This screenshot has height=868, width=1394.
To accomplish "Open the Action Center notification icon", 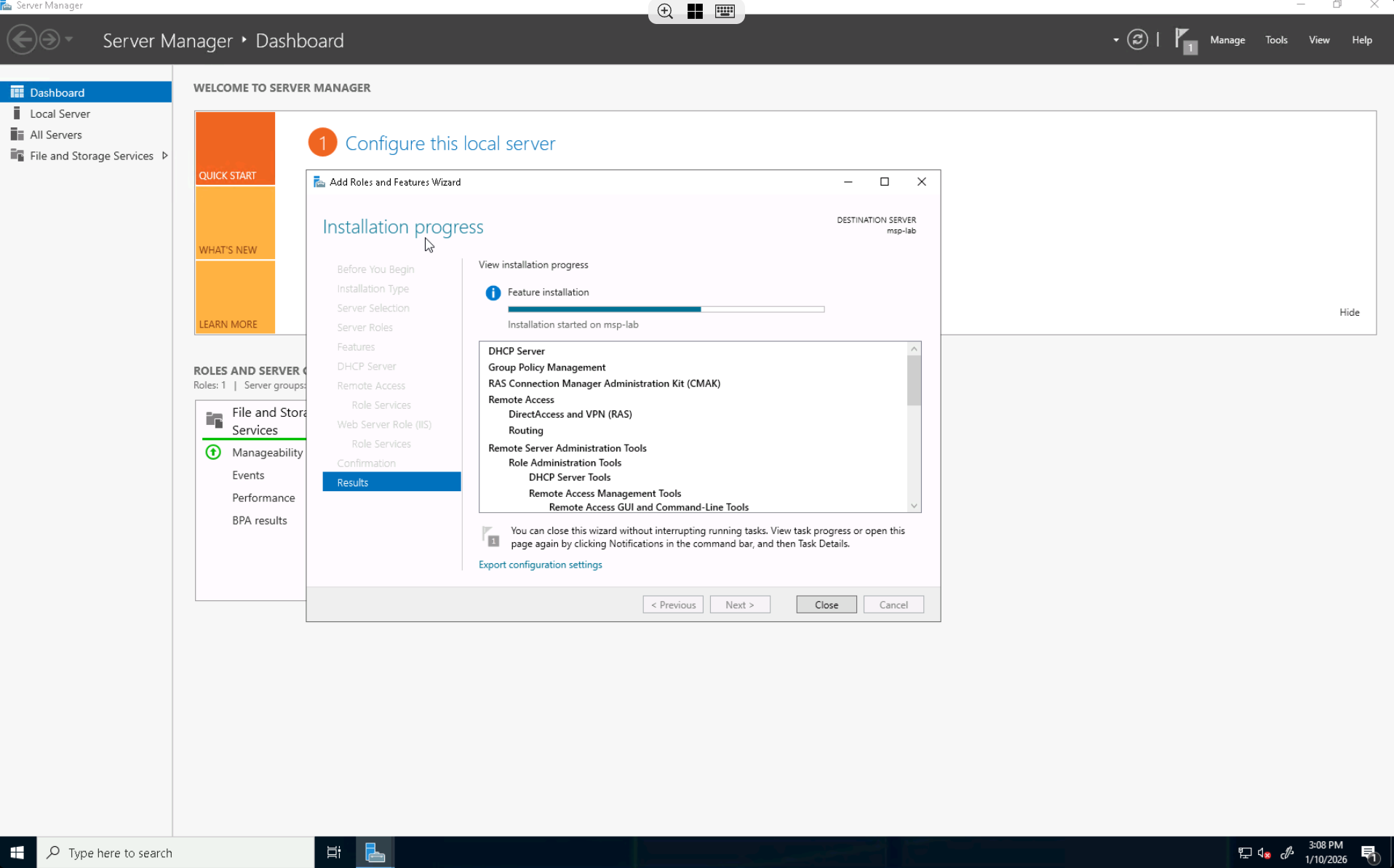I will click(x=1369, y=853).
